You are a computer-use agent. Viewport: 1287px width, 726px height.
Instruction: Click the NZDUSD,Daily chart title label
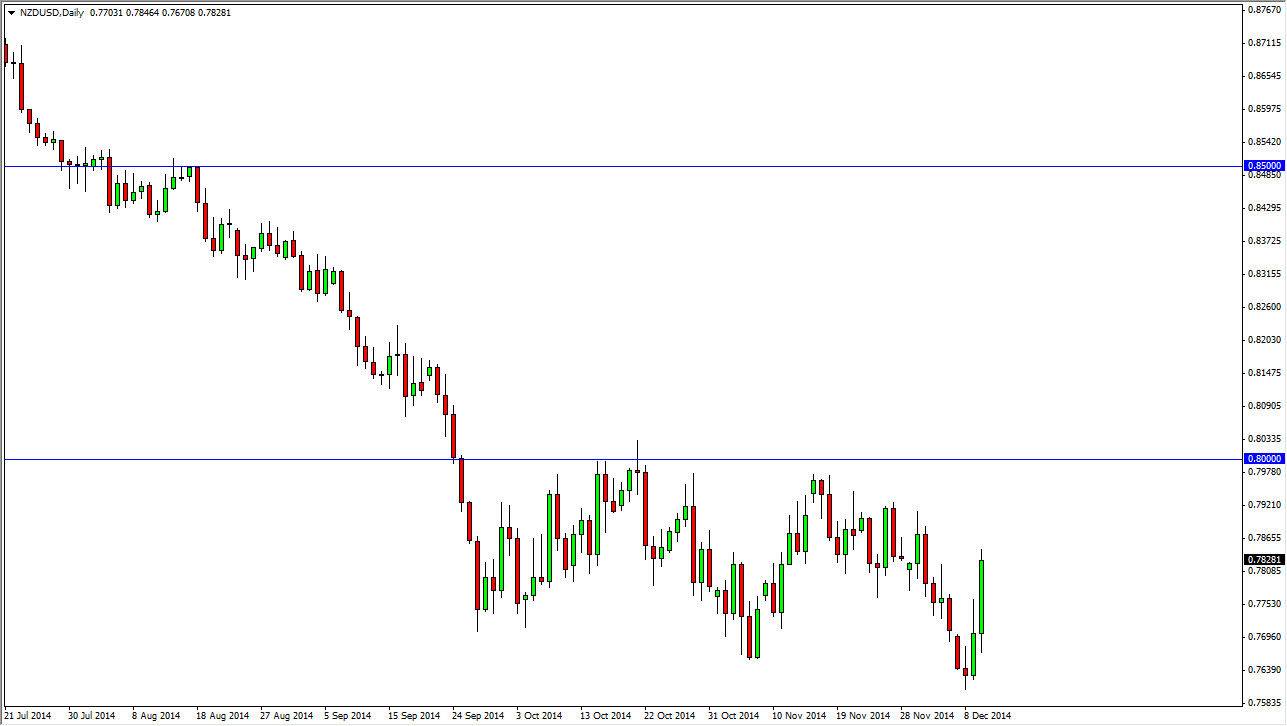[x=52, y=13]
